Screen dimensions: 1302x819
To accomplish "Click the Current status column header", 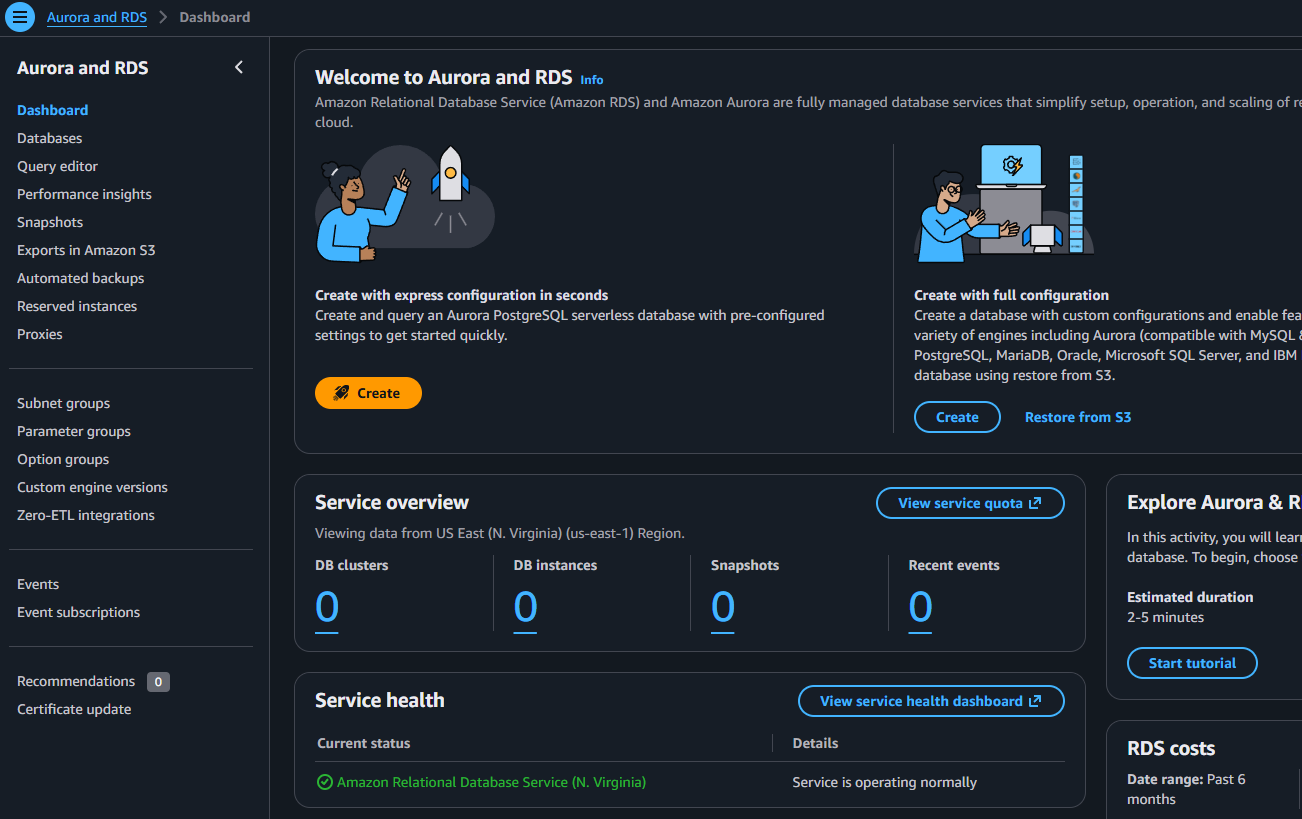I will 364,743.
